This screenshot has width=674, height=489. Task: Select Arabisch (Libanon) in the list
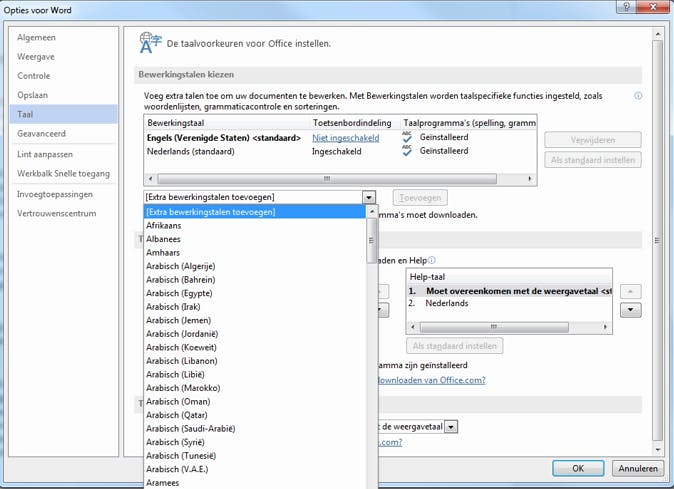tap(255, 361)
